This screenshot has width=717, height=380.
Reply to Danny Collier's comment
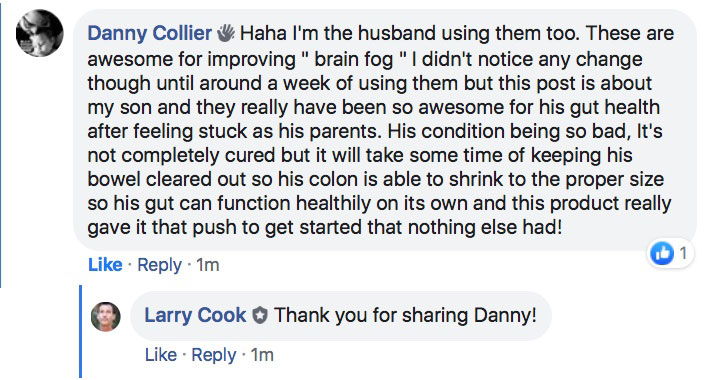160,265
